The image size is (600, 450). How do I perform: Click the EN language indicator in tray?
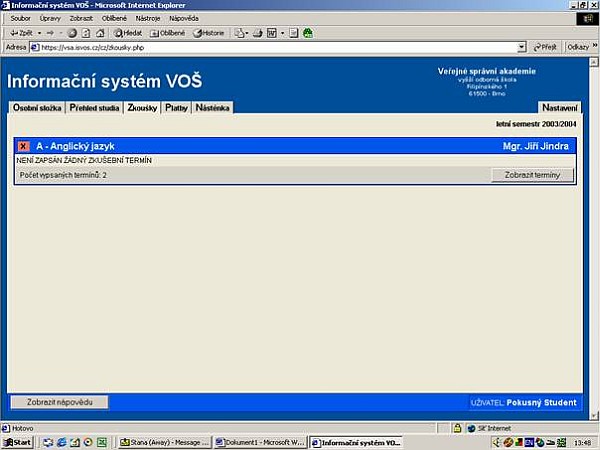tap(529, 442)
